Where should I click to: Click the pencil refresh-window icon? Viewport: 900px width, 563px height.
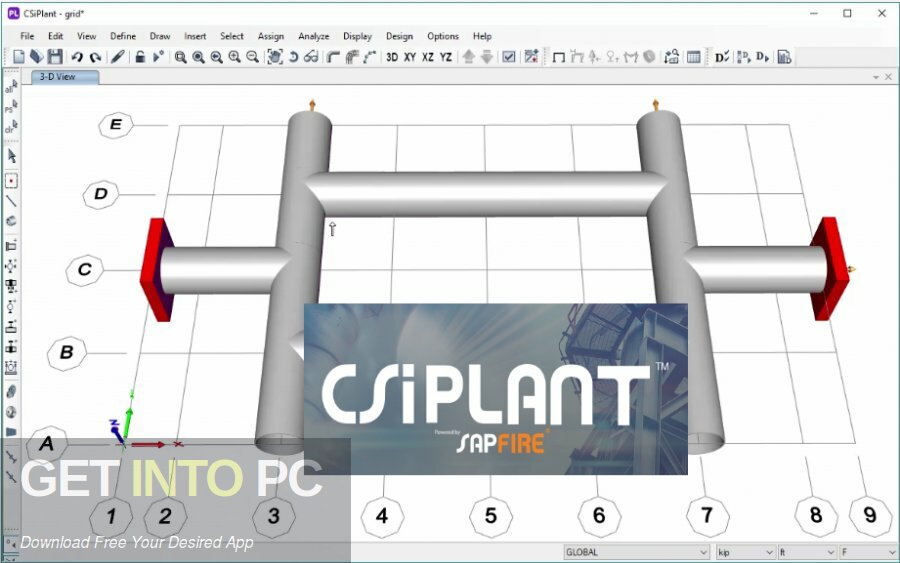(x=118, y=56)
